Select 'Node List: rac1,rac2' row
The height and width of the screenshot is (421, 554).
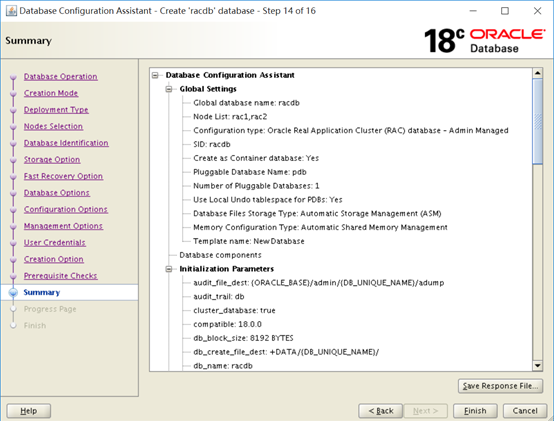(230, 117)
